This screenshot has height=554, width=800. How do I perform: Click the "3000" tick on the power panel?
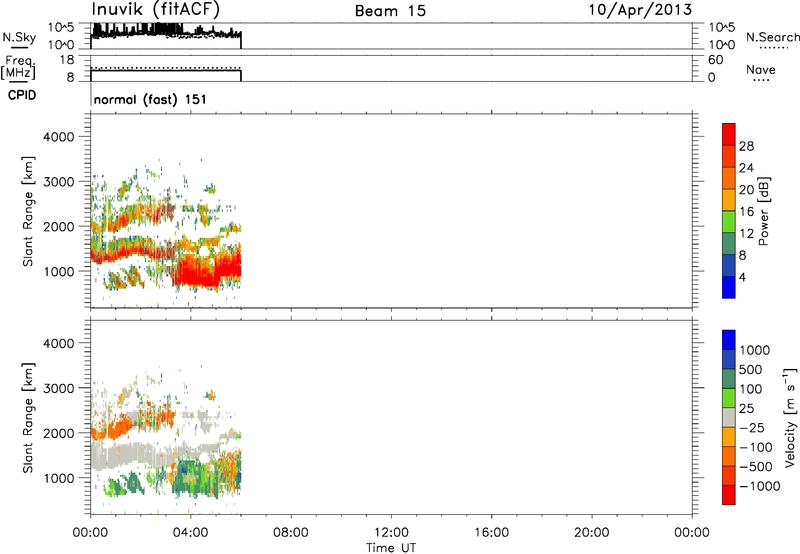click(59, 182)
